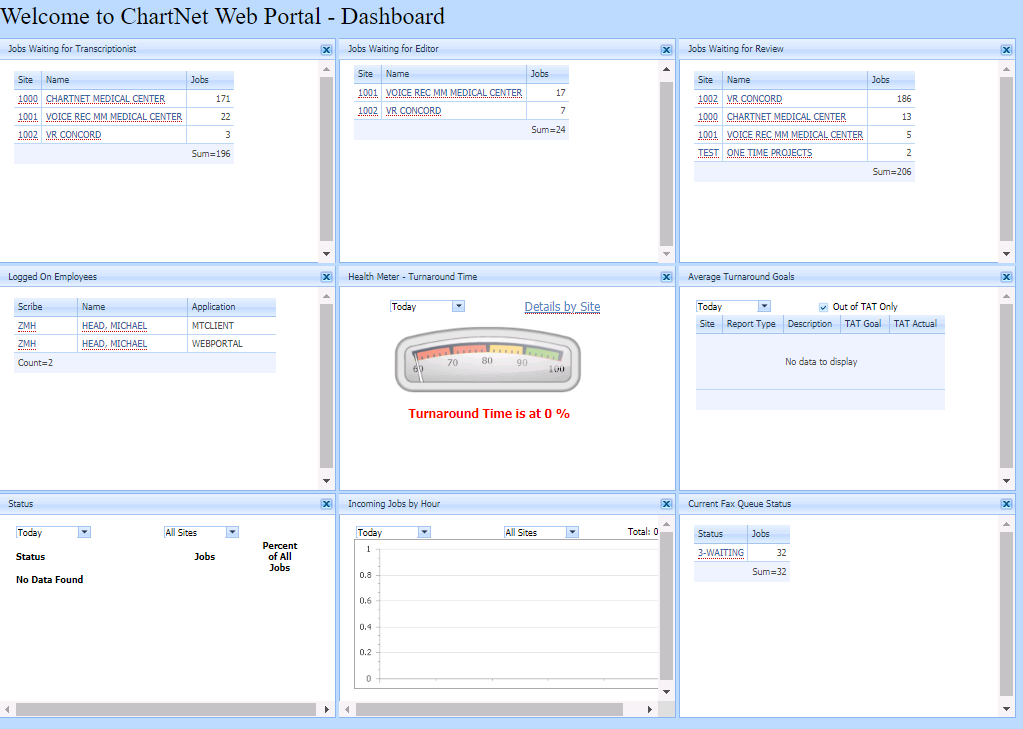Open the Incoming Jobs All Sites dropdown
Screen dimensions: 1023x729
572,533
